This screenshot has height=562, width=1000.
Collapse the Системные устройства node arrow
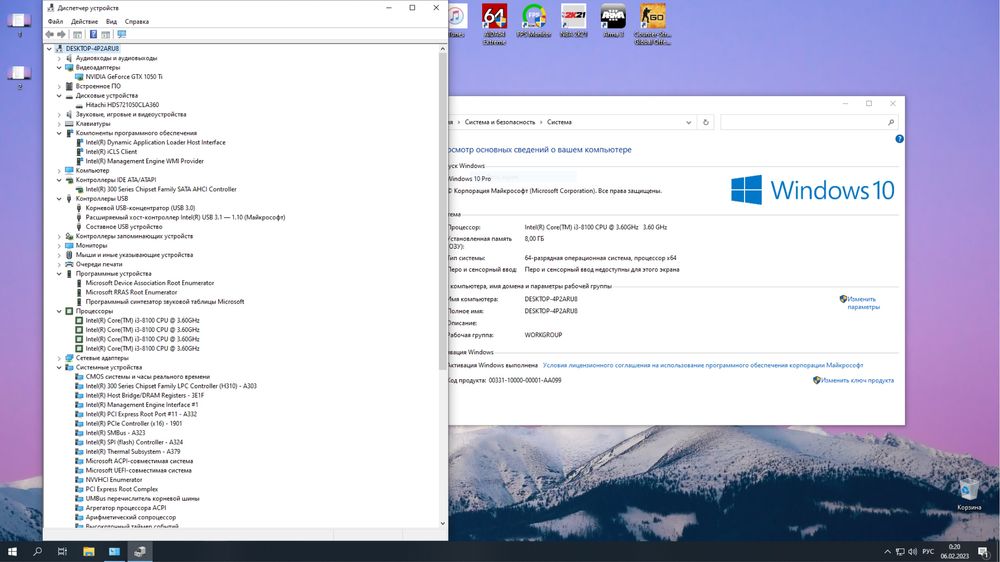[x=59, y=367]
